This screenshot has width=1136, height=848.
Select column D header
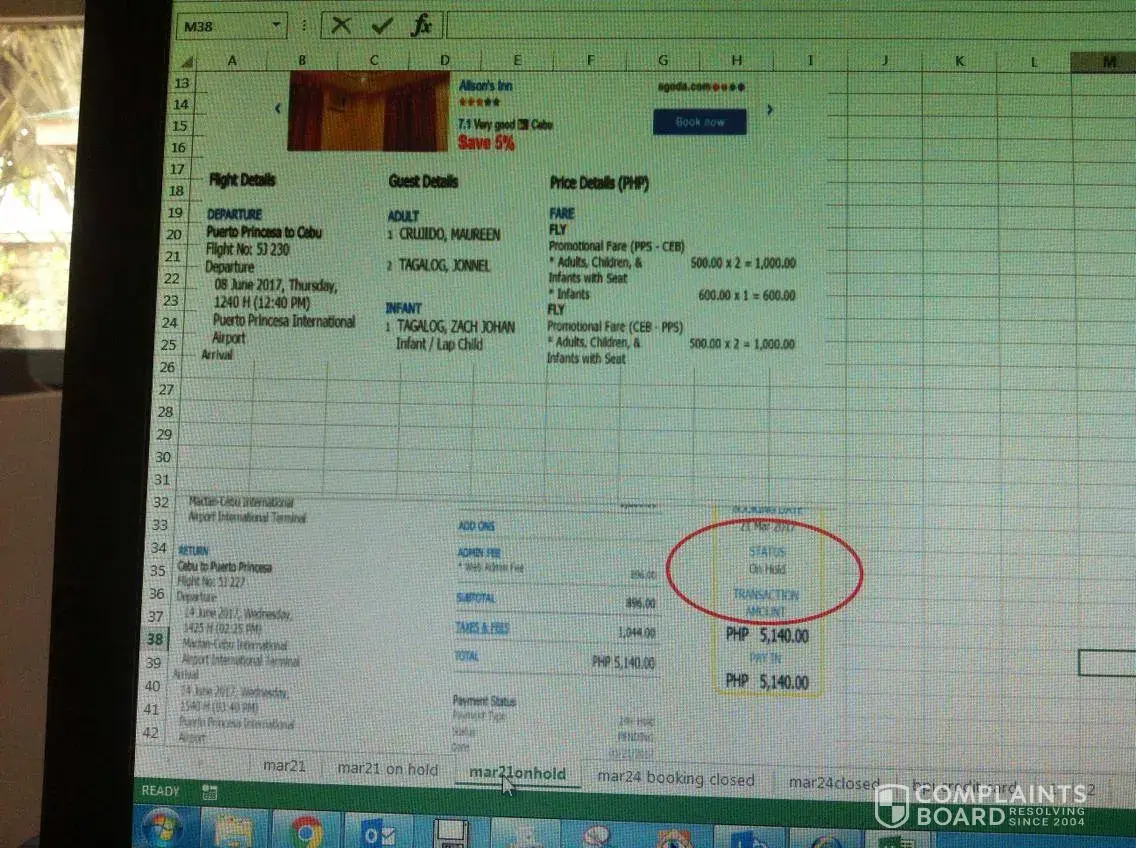tap(444, 60)
